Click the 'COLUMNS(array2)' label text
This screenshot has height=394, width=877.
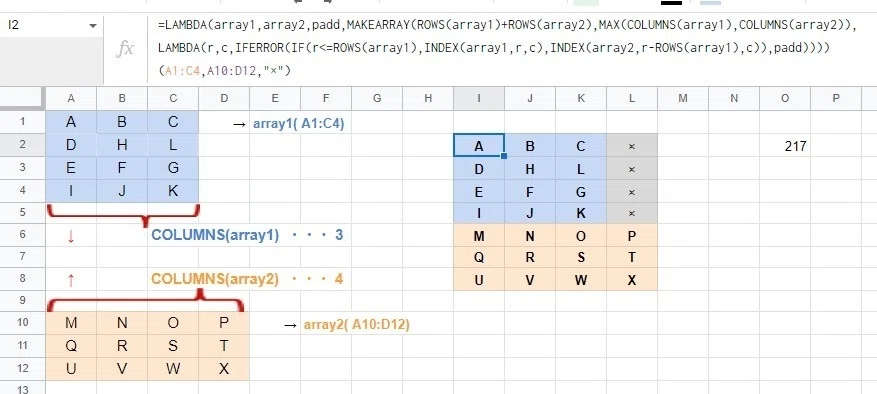tap(215, 279)
